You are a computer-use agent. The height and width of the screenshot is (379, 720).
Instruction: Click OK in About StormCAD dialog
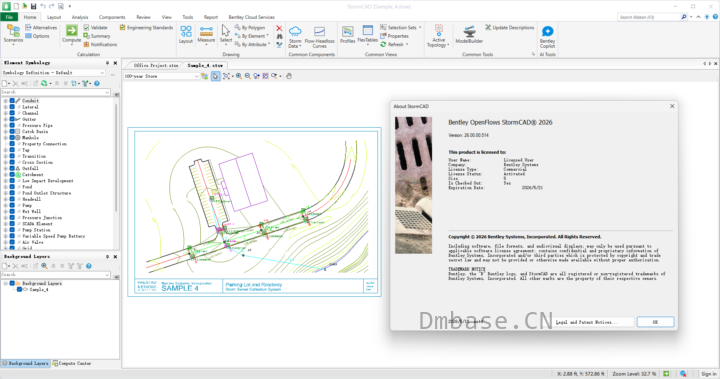click(x=655, y=322)
